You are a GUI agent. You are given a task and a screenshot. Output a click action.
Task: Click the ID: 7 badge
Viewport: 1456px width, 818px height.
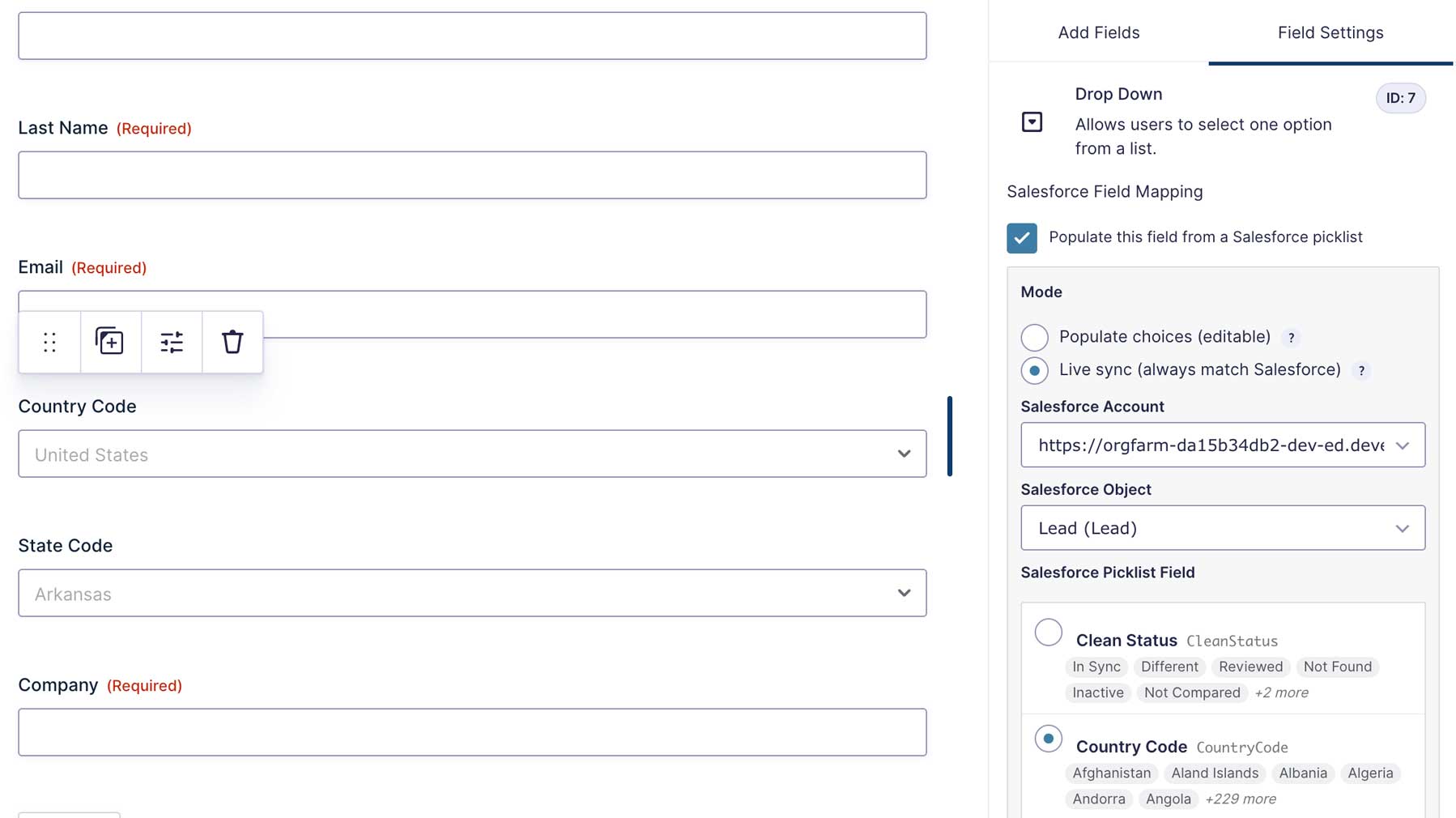pos(1400,98)
